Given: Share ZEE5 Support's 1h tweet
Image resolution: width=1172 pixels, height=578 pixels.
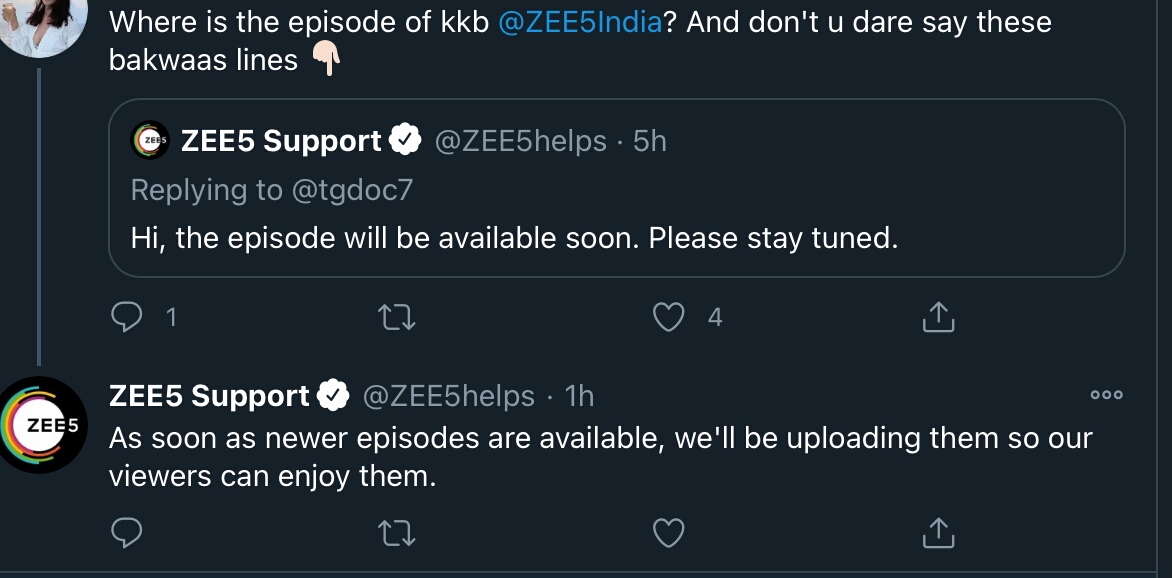Looking at the screenshot, I should pos(938,532).
